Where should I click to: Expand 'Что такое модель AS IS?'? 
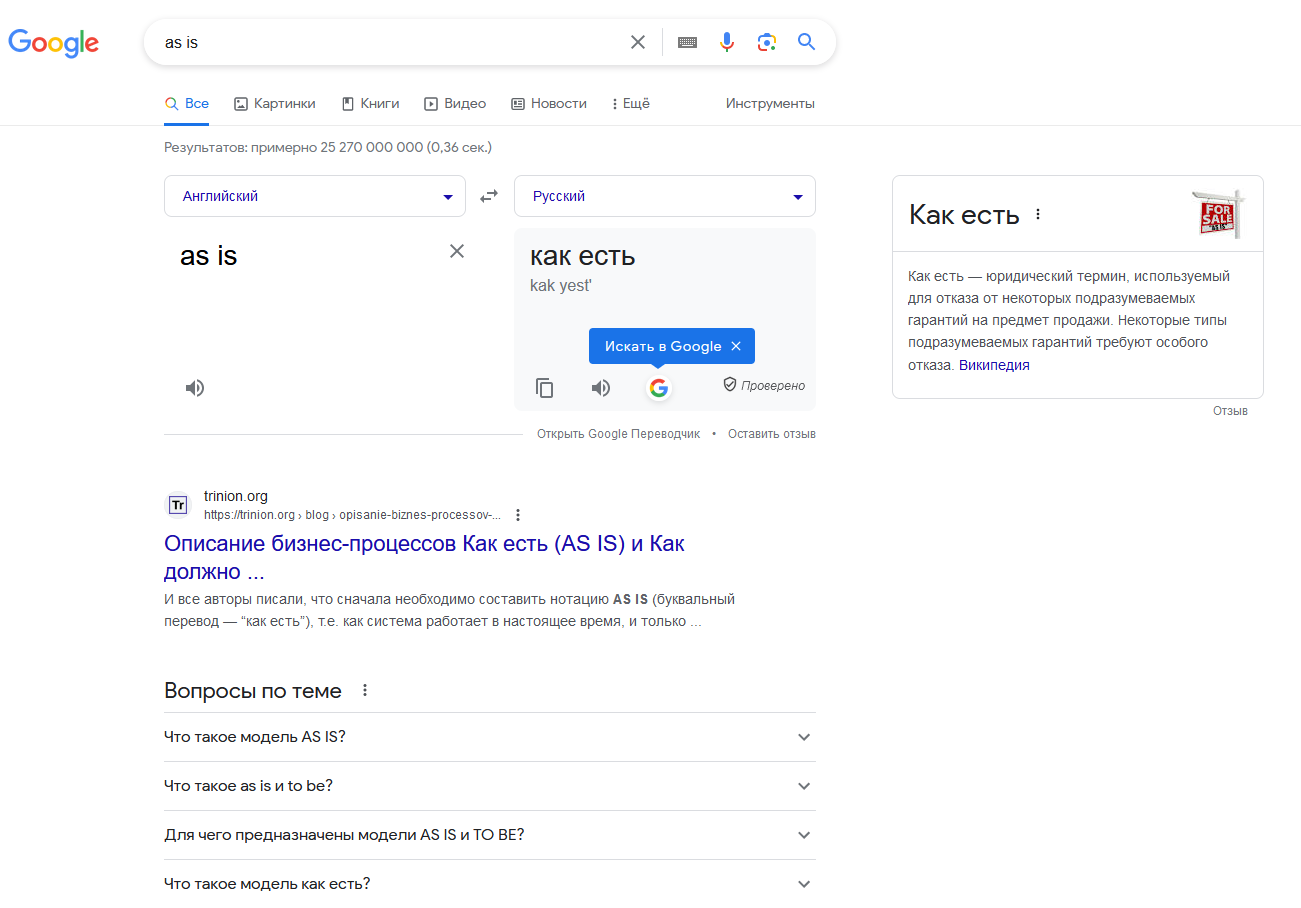pos(490,737)
